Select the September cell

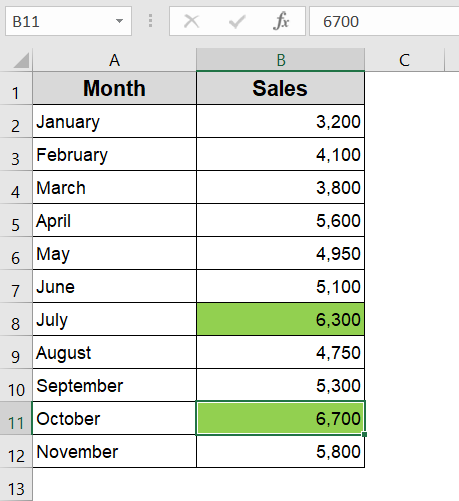(114, 385)
